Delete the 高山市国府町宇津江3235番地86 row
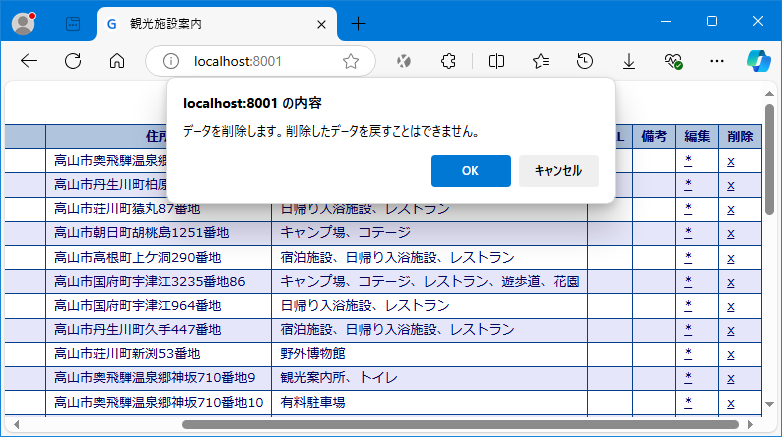The height and width of the screenshot is (437, 782). coord(731,283)
